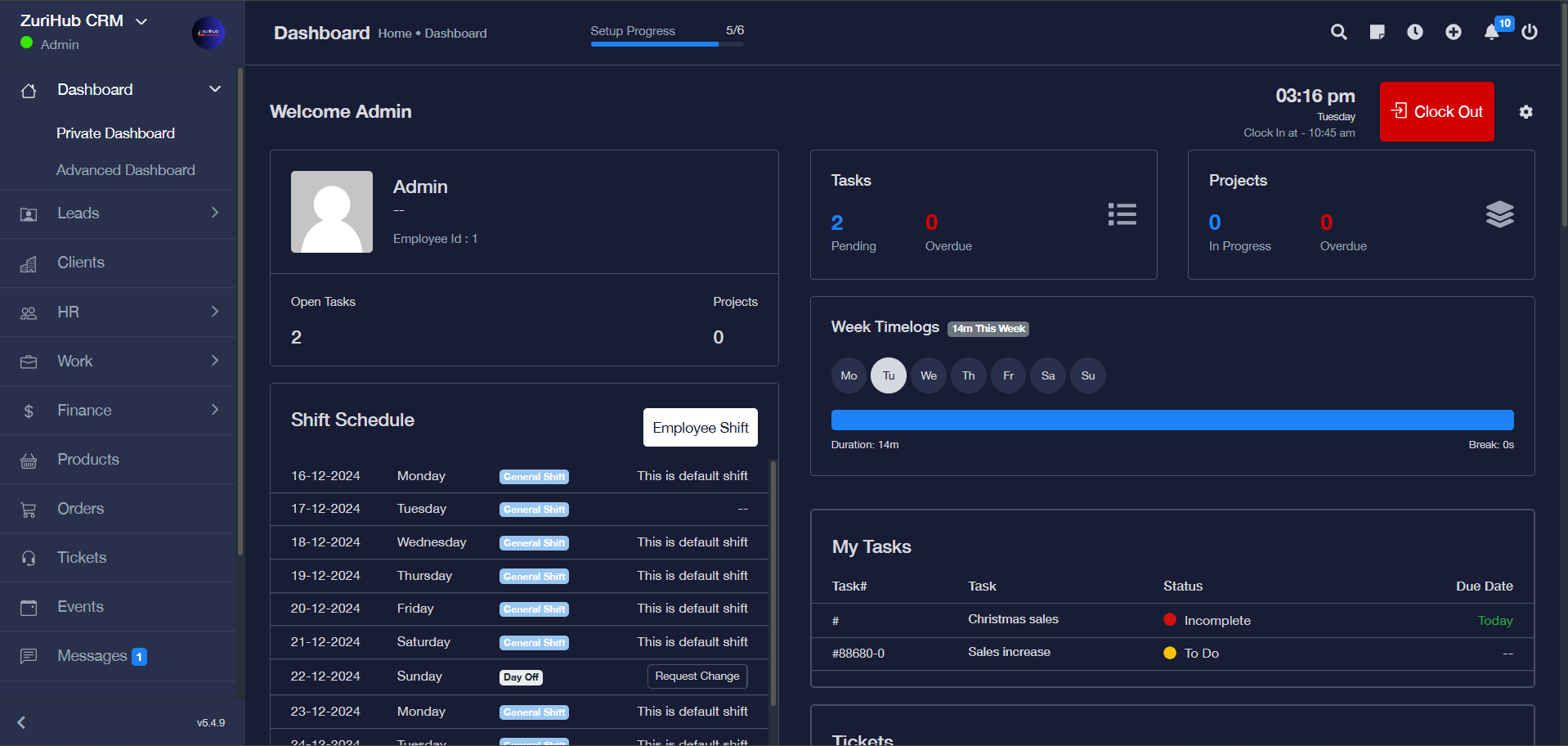This screenshot has width=1568, height=746.
Task: Select Tuesday in the Week Timelogs toggle
Action: tap(888, 375)
